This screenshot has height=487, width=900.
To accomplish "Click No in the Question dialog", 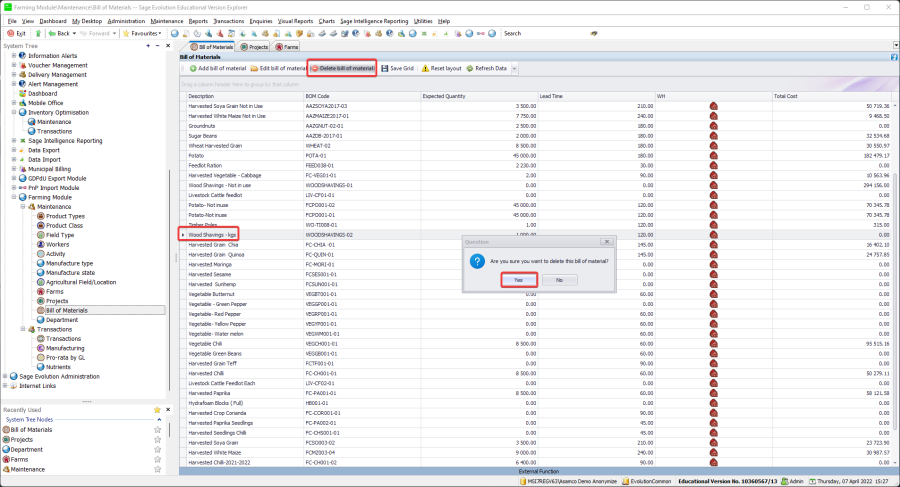I will click(x=558, y=280).
